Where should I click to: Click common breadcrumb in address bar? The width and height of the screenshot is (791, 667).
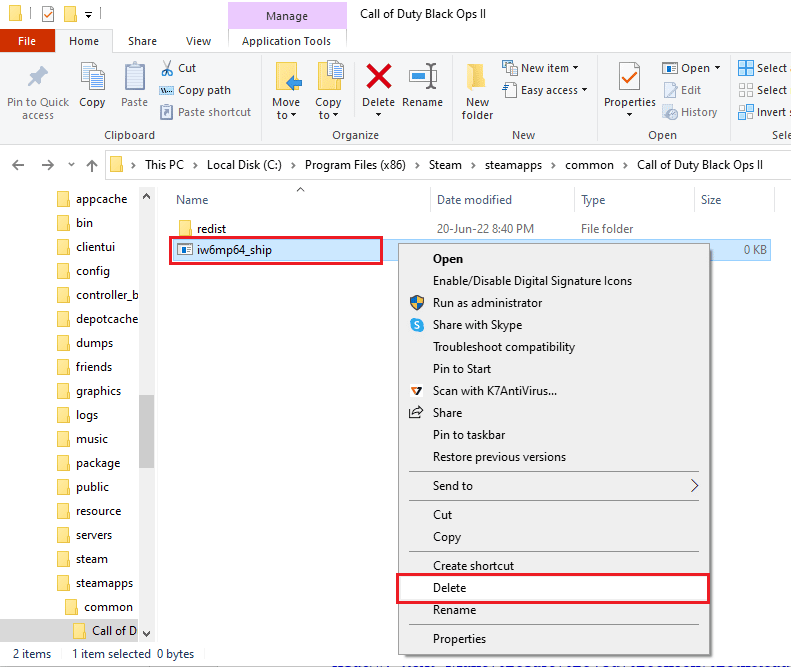tap(589, 165)
